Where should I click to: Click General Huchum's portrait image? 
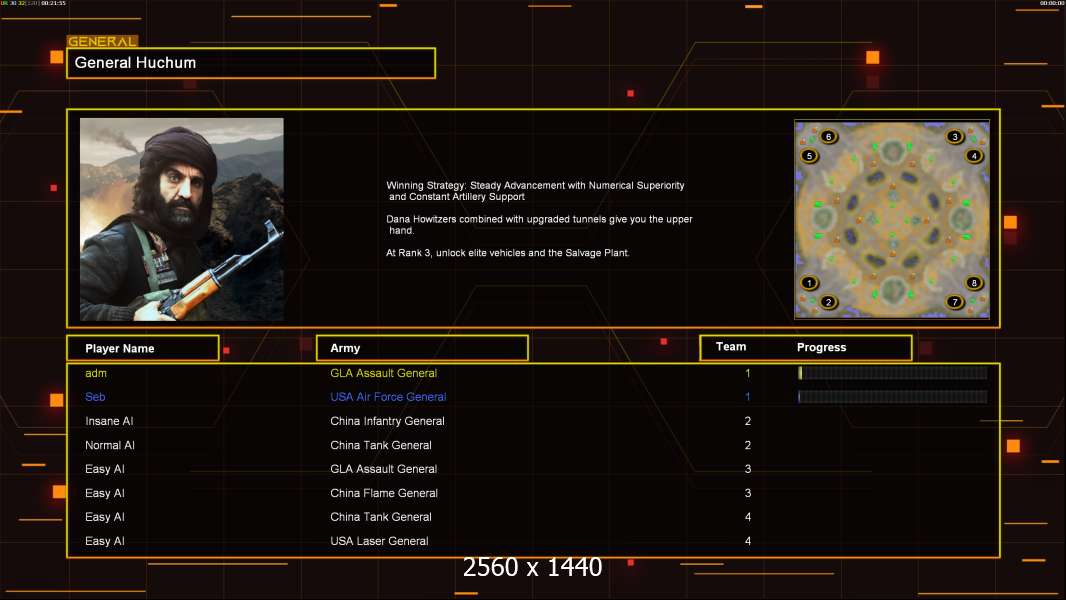point(182,219)
